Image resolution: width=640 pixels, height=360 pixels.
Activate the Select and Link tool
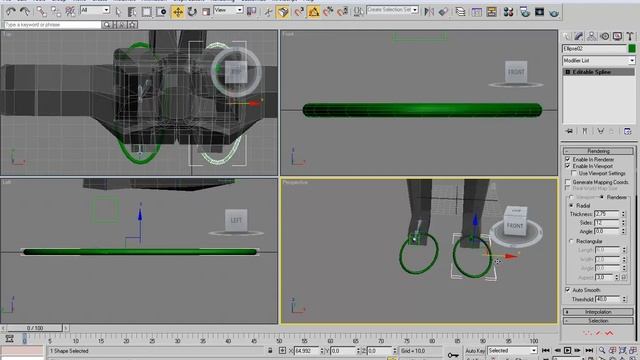point(41,11)
